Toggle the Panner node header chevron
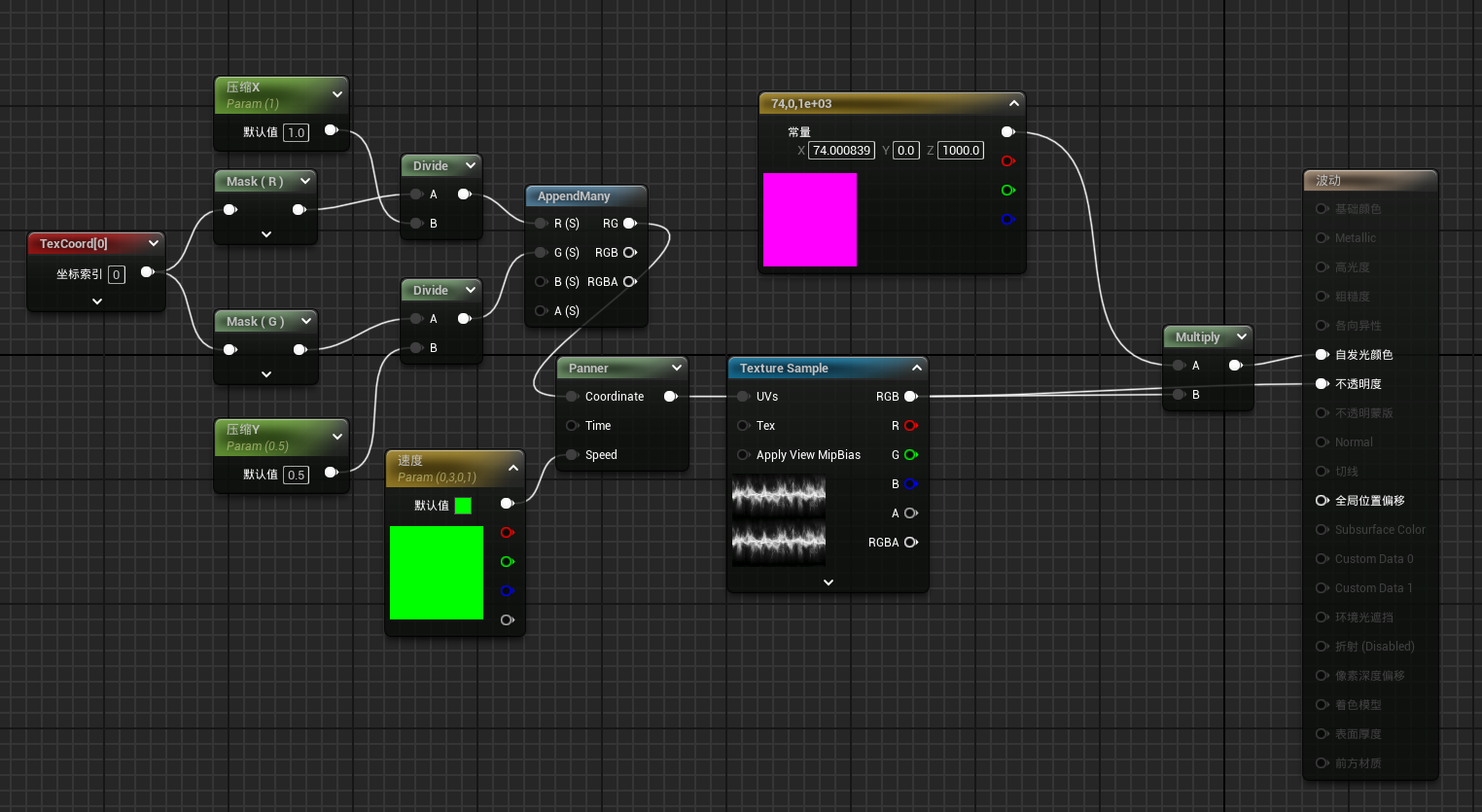The height and width of the screenshot is (812, 1482). pyautogui.click(x=677, y=368)
